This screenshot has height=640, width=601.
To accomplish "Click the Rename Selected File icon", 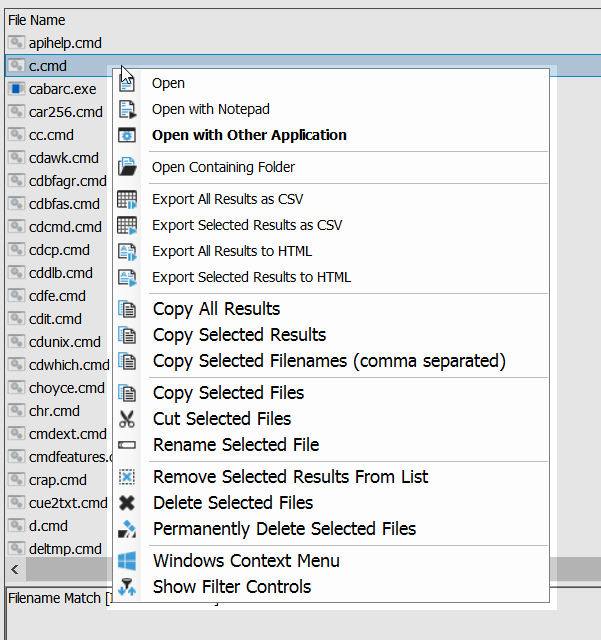I will point(127,445).
